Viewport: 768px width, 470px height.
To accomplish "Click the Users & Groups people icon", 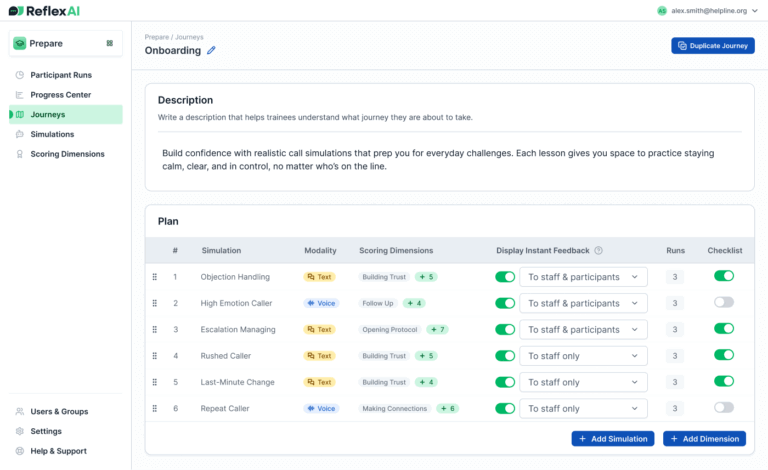I will [x=20, y=412].
